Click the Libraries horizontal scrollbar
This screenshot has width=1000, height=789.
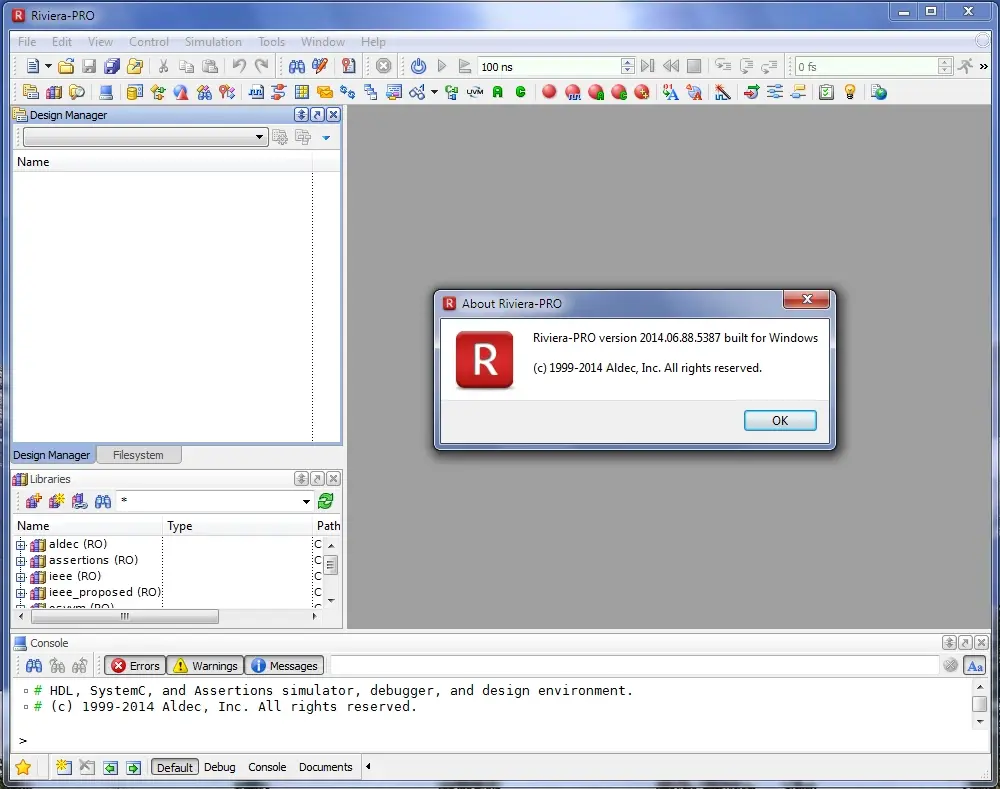click(x=124, y=616)
